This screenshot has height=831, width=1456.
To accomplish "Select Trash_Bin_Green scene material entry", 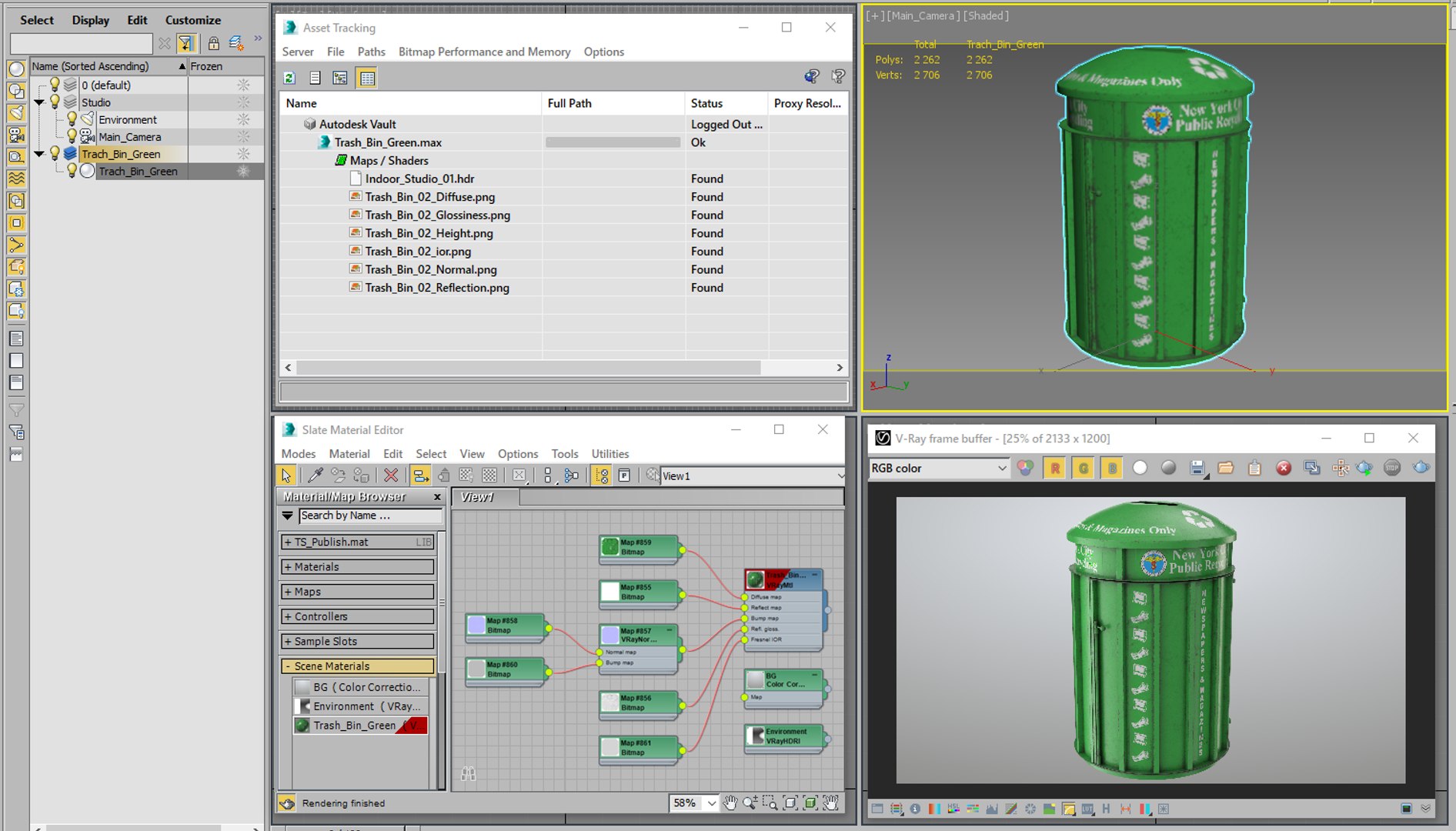I will coord(360,725).
